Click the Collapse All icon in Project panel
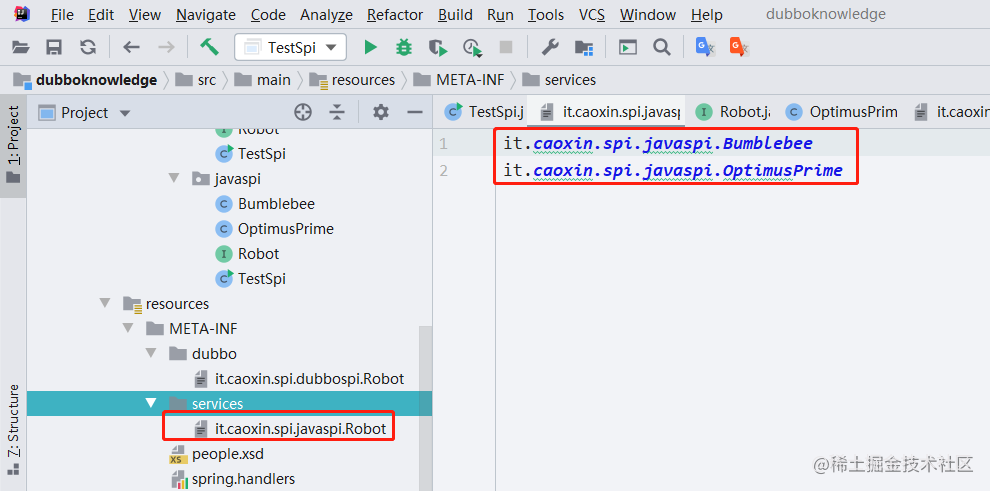 [338, 112]
